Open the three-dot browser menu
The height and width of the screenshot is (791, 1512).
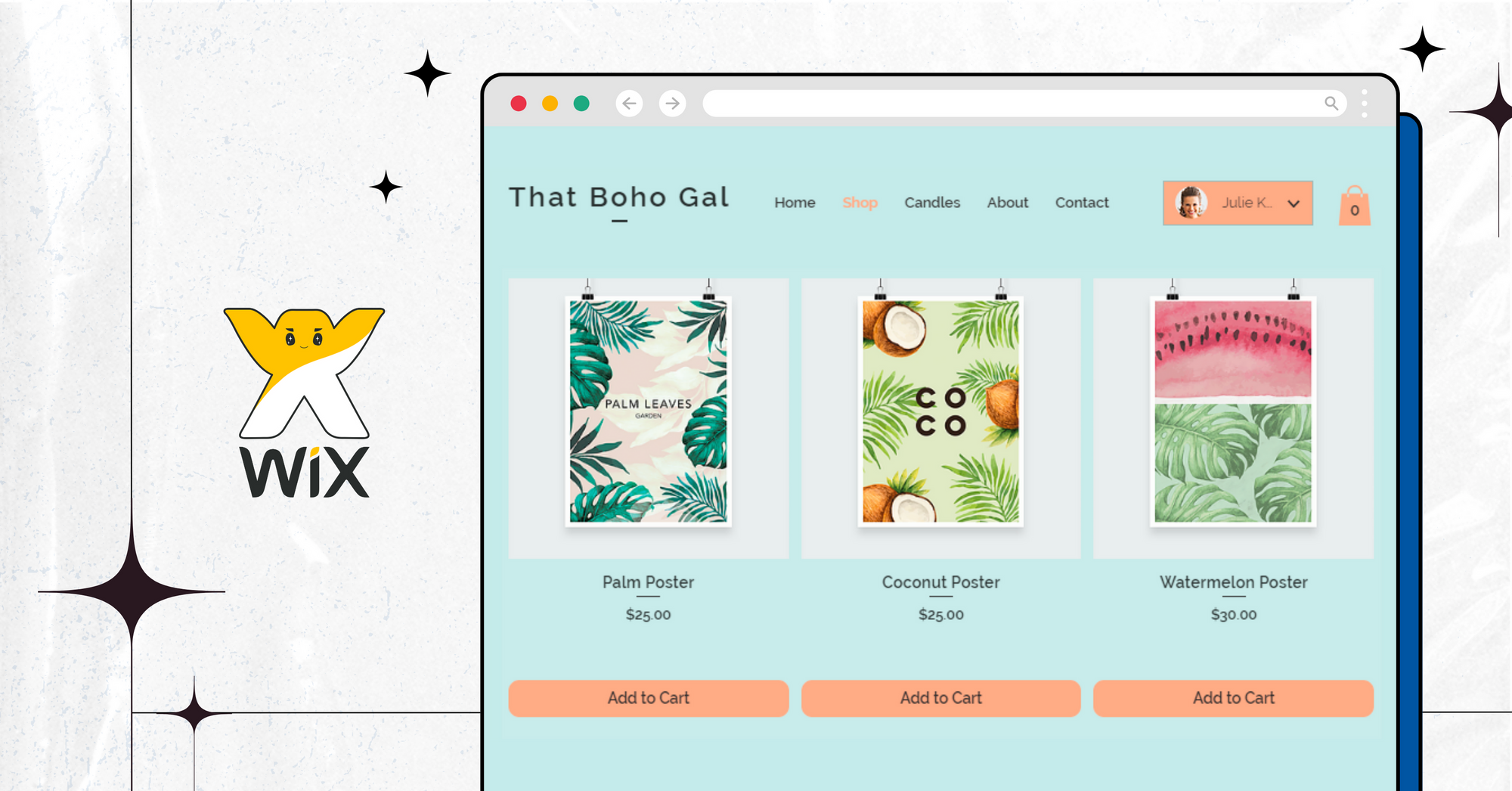1365,104
